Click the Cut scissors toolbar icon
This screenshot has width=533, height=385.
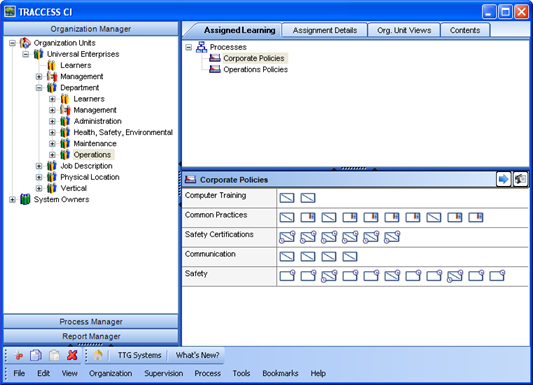click(18, 355)
